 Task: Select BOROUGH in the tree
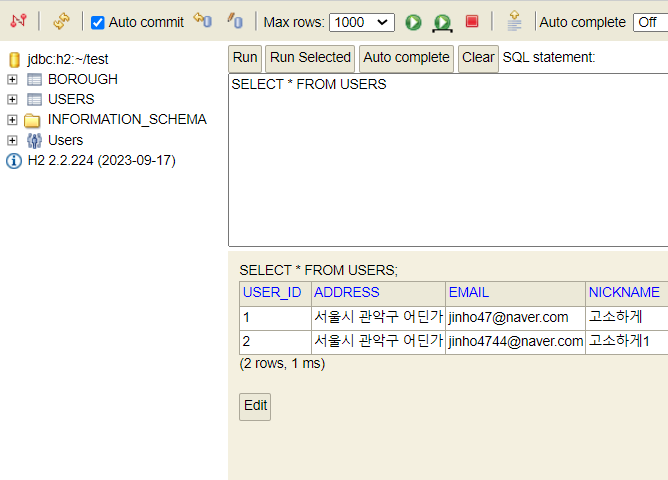tap(83, 79)
